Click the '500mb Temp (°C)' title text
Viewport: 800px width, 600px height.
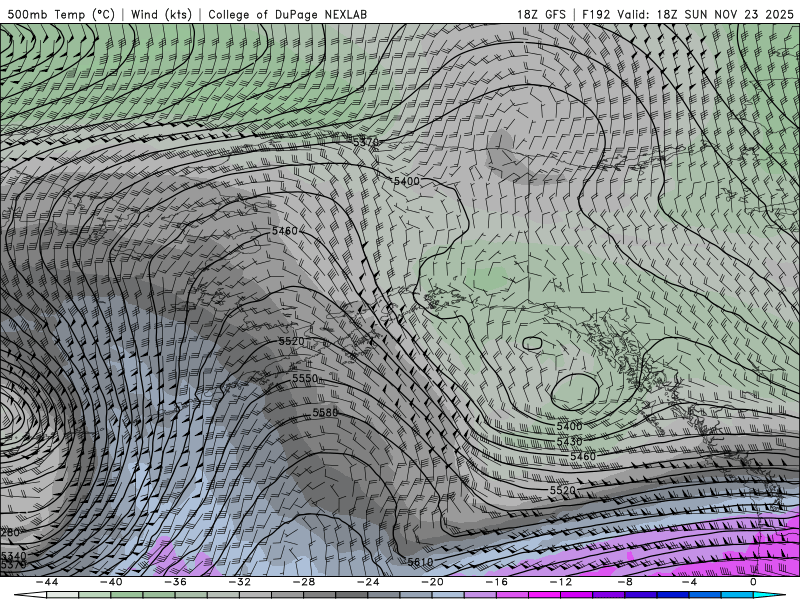click(x=61, y=14)
